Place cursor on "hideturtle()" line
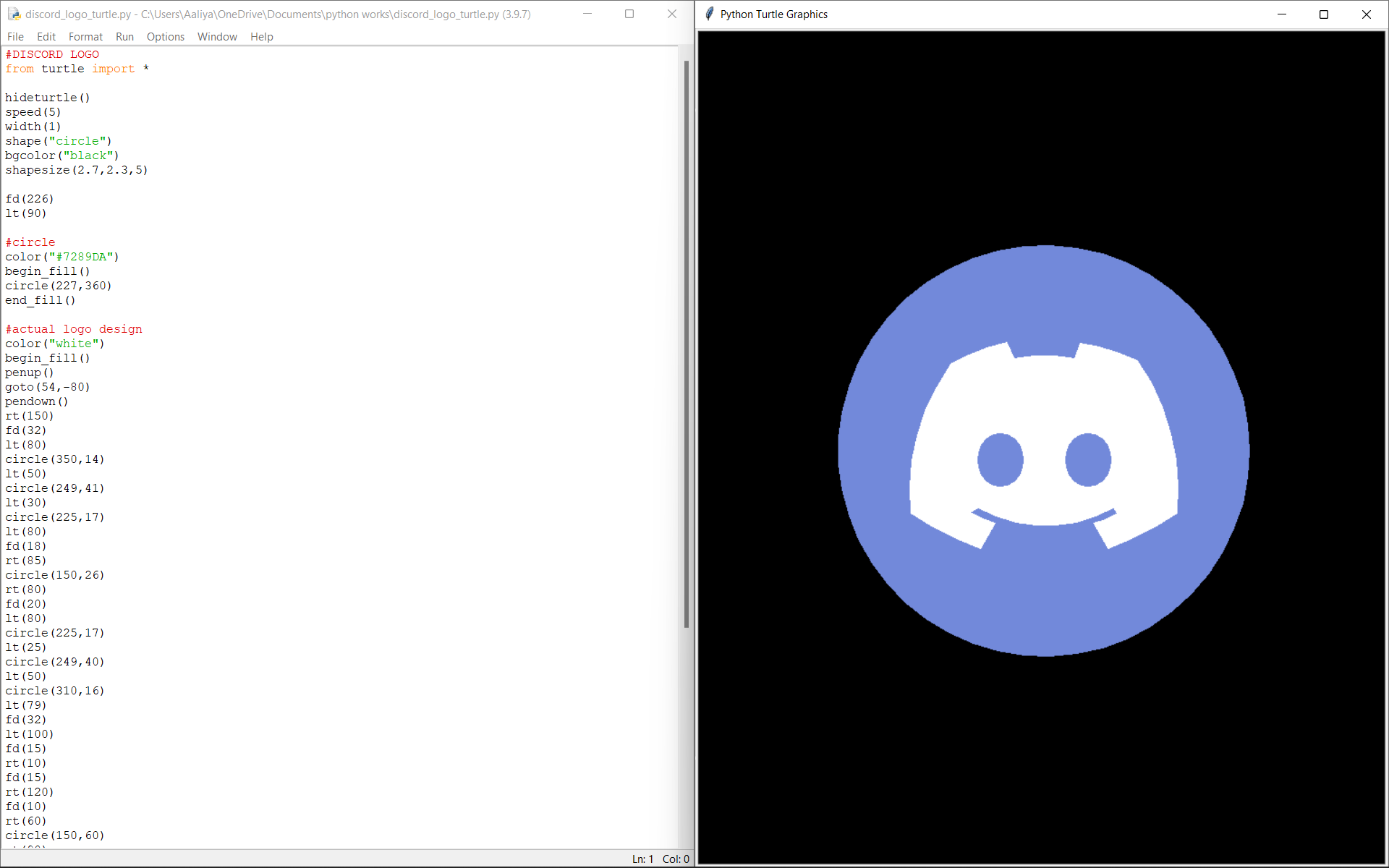 48,98
